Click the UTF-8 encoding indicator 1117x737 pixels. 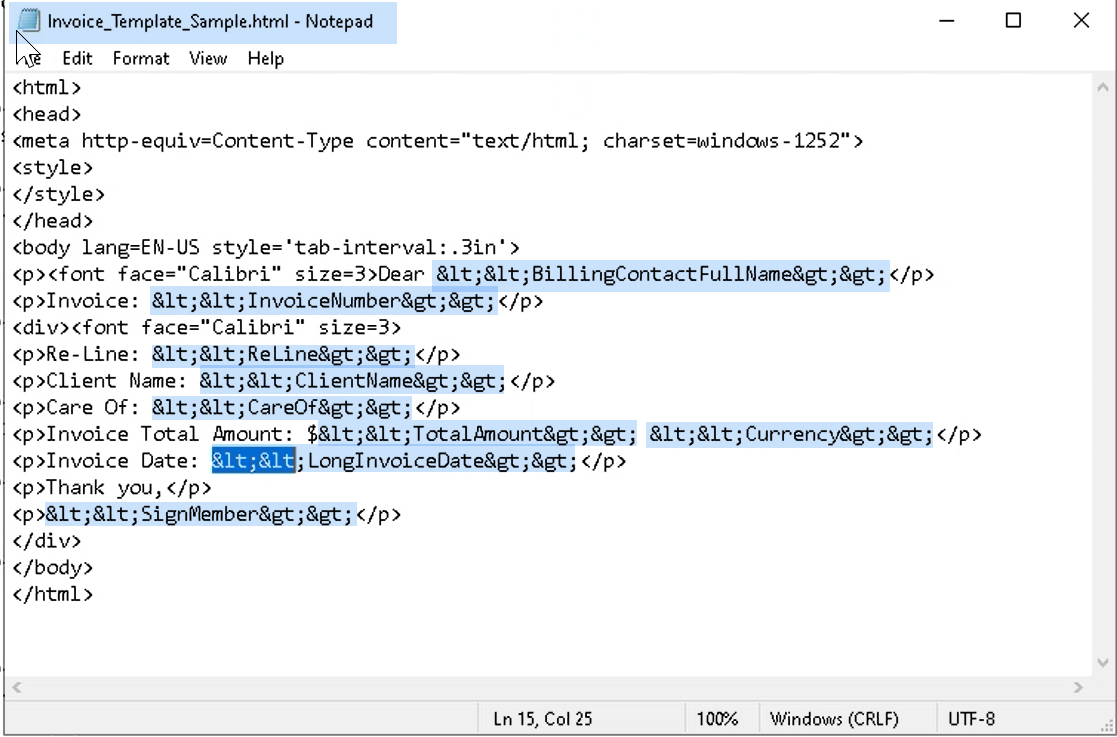[972, 718]
